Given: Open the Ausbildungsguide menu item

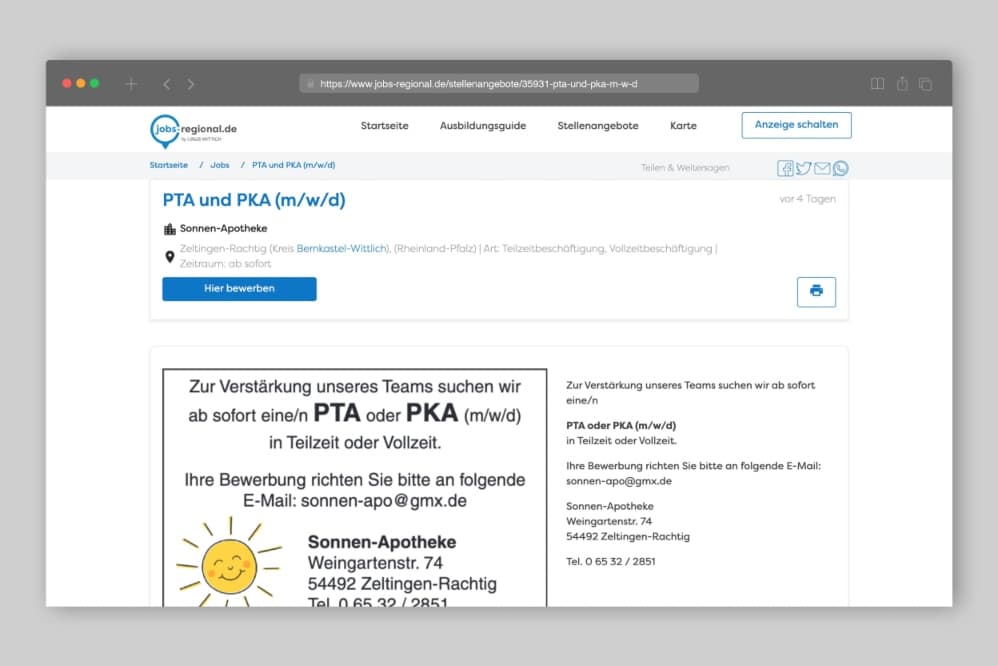Looking at the screenshot, I should pos(483,126).
